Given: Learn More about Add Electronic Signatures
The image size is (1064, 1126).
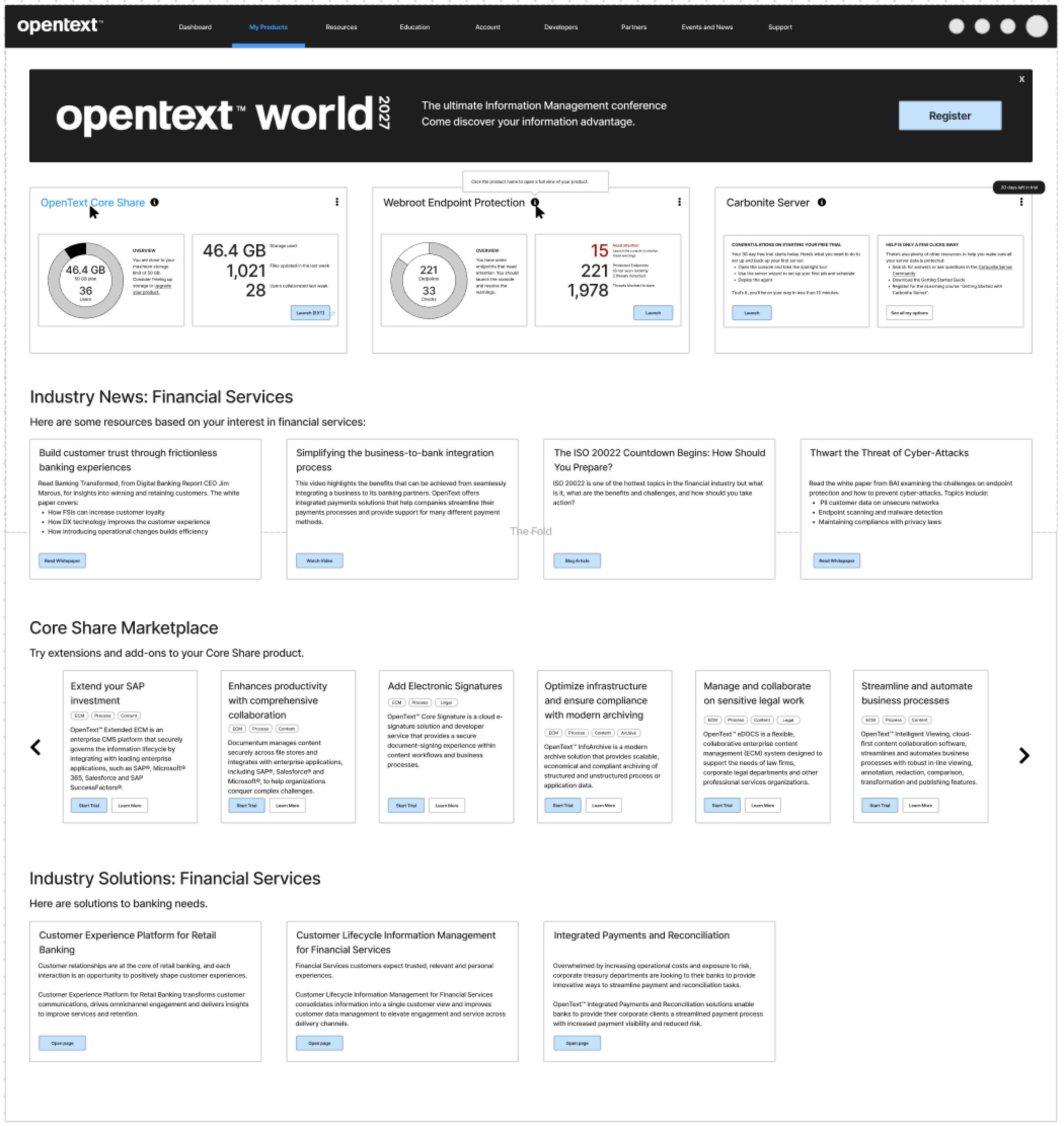Looking at the screenshot, I should [x=447, y=805].
